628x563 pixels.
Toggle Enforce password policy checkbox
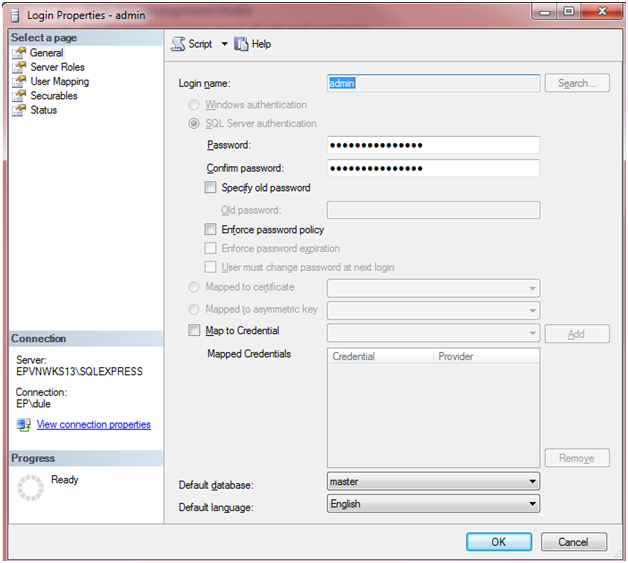pos(210,230)
